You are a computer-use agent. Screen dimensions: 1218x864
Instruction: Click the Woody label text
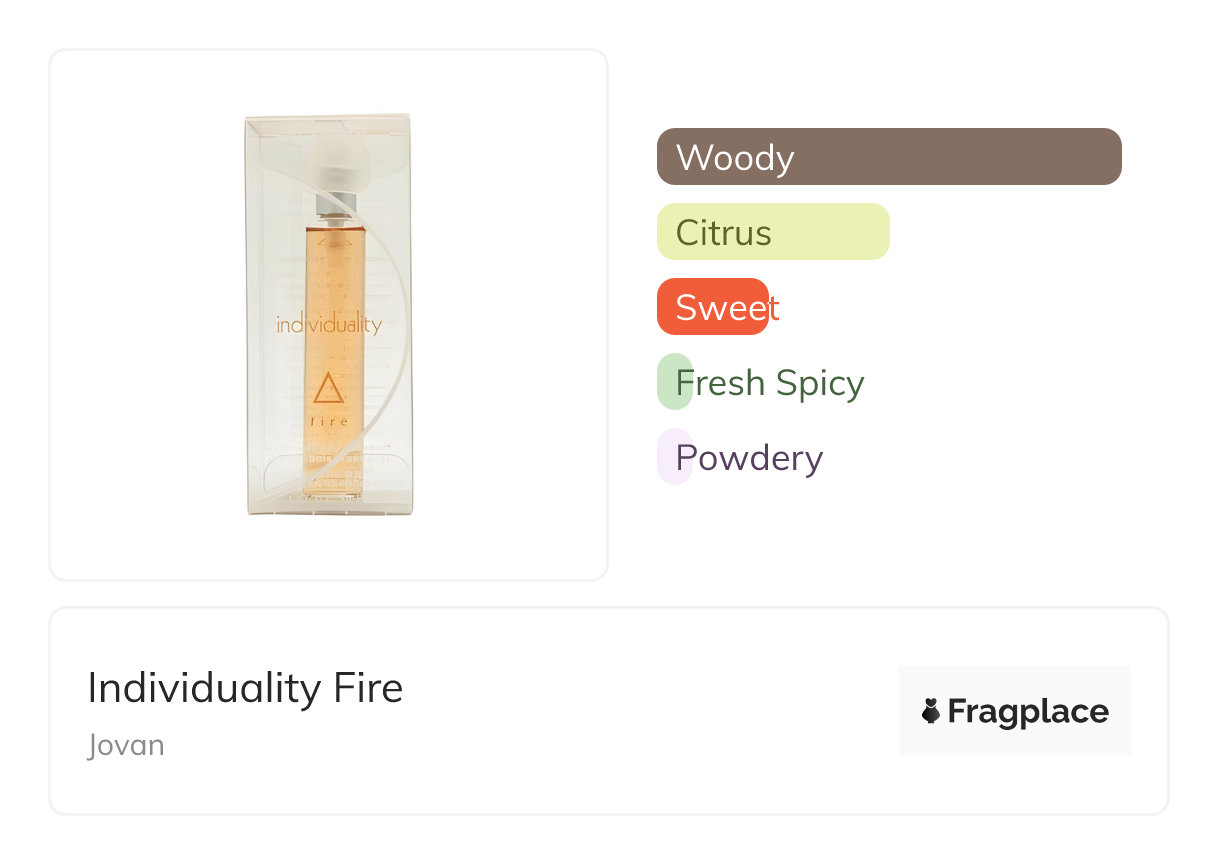tap(735, 158)
